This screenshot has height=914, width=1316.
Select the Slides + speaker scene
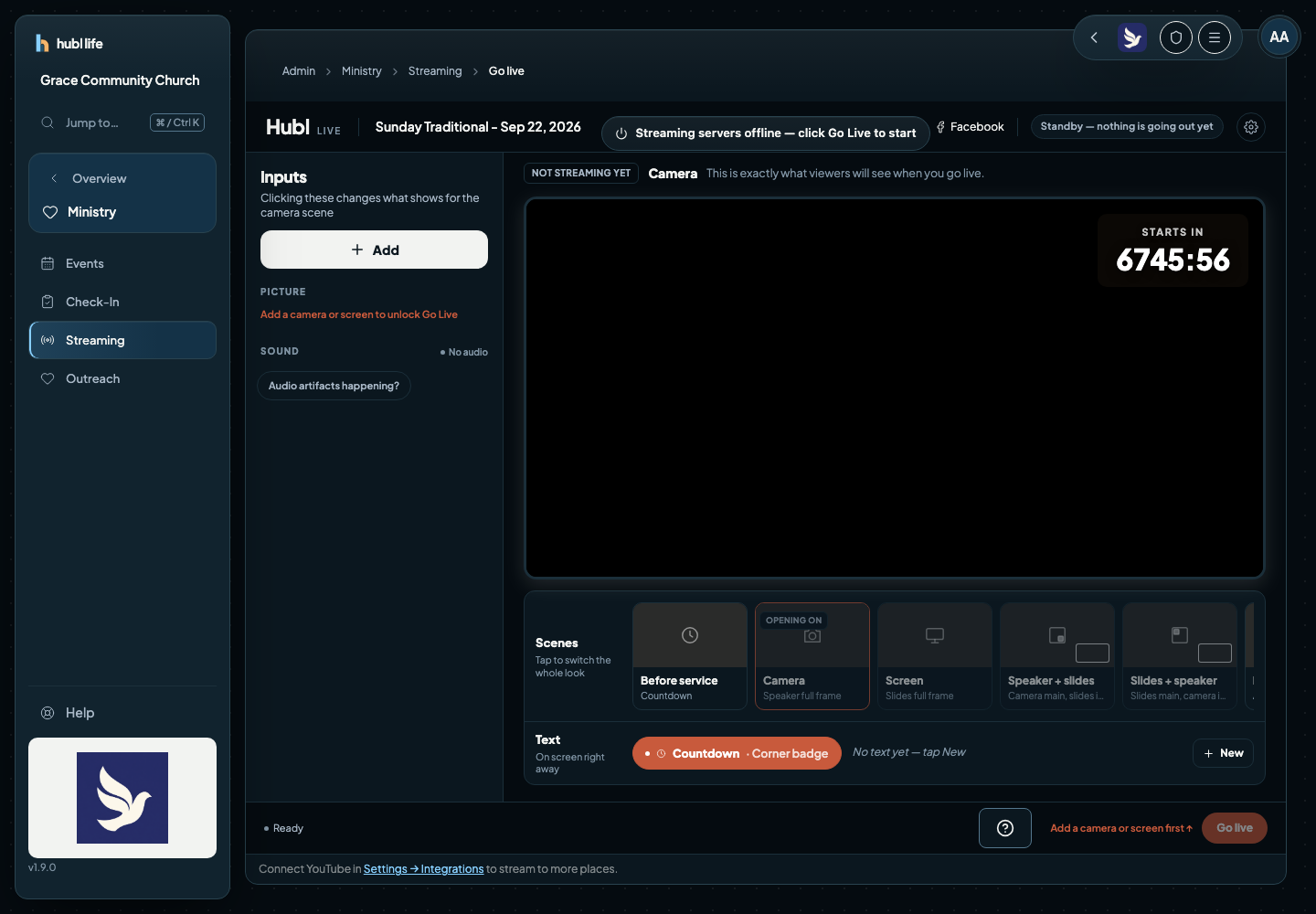(x=1180, y=656)
